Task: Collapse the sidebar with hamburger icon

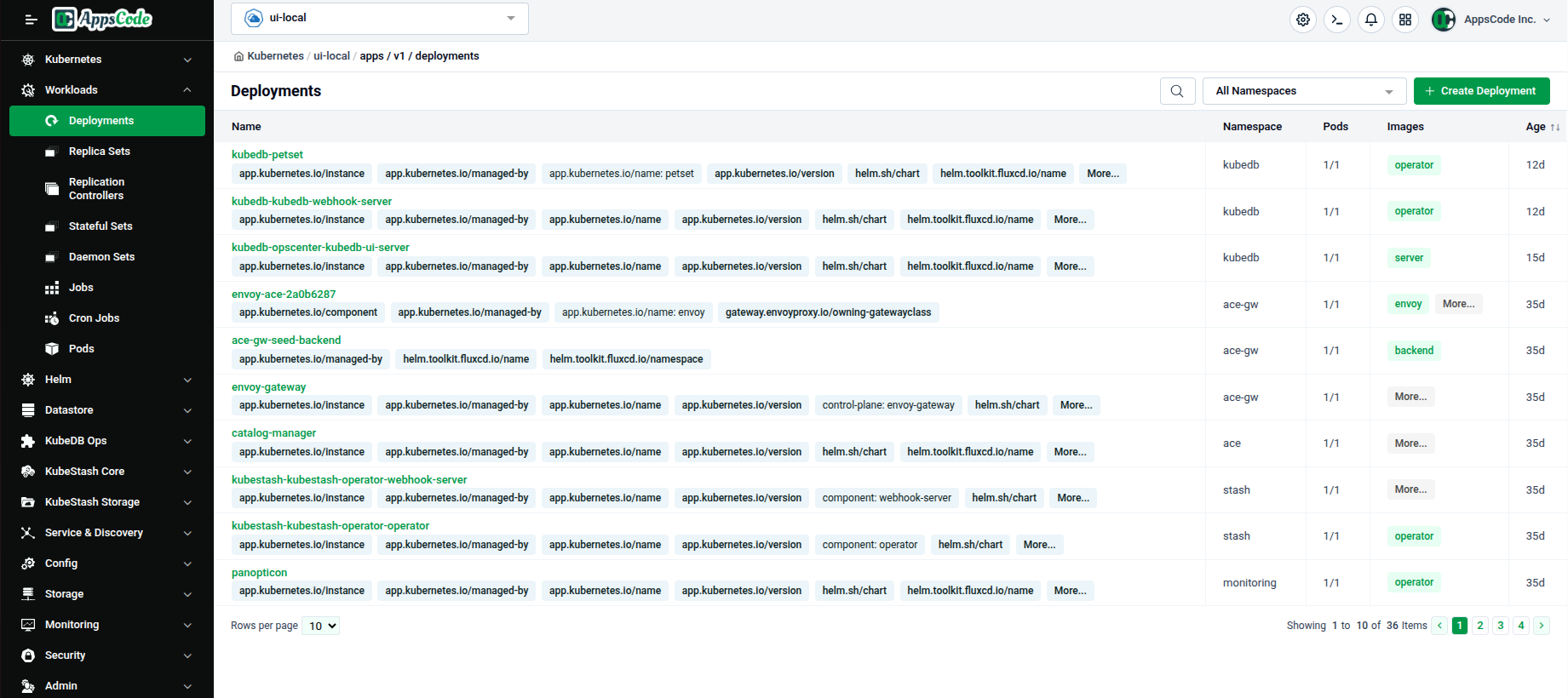Action: point(31,20)
